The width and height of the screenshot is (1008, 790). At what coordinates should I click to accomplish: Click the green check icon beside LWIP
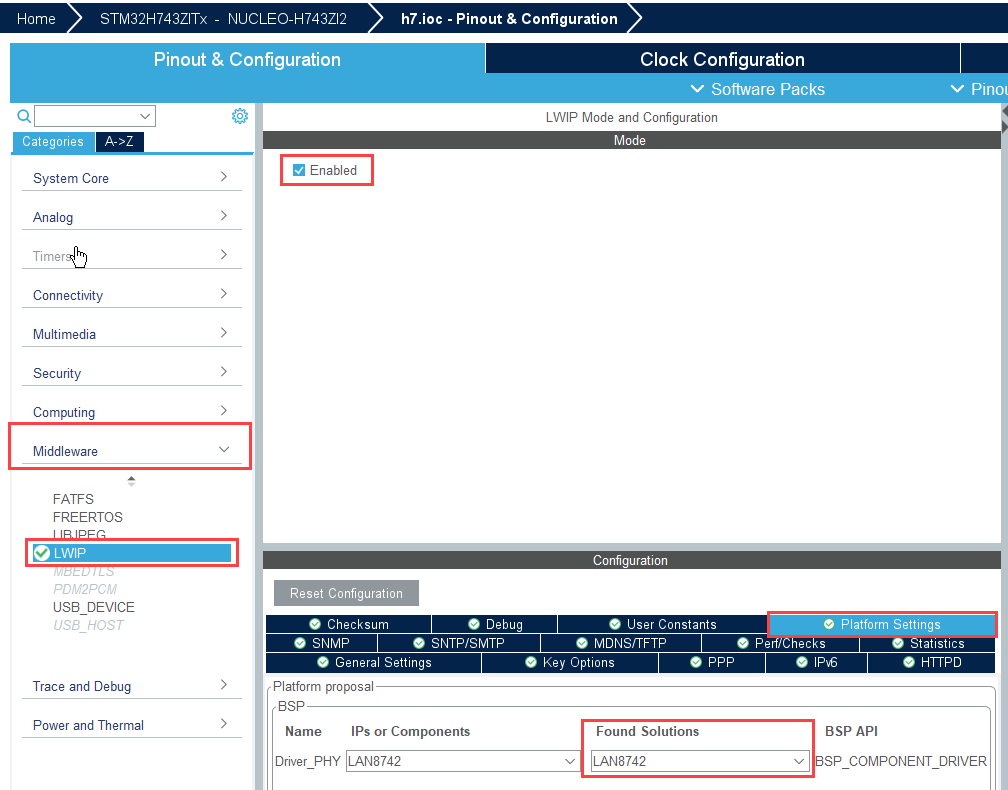[41, 553]
